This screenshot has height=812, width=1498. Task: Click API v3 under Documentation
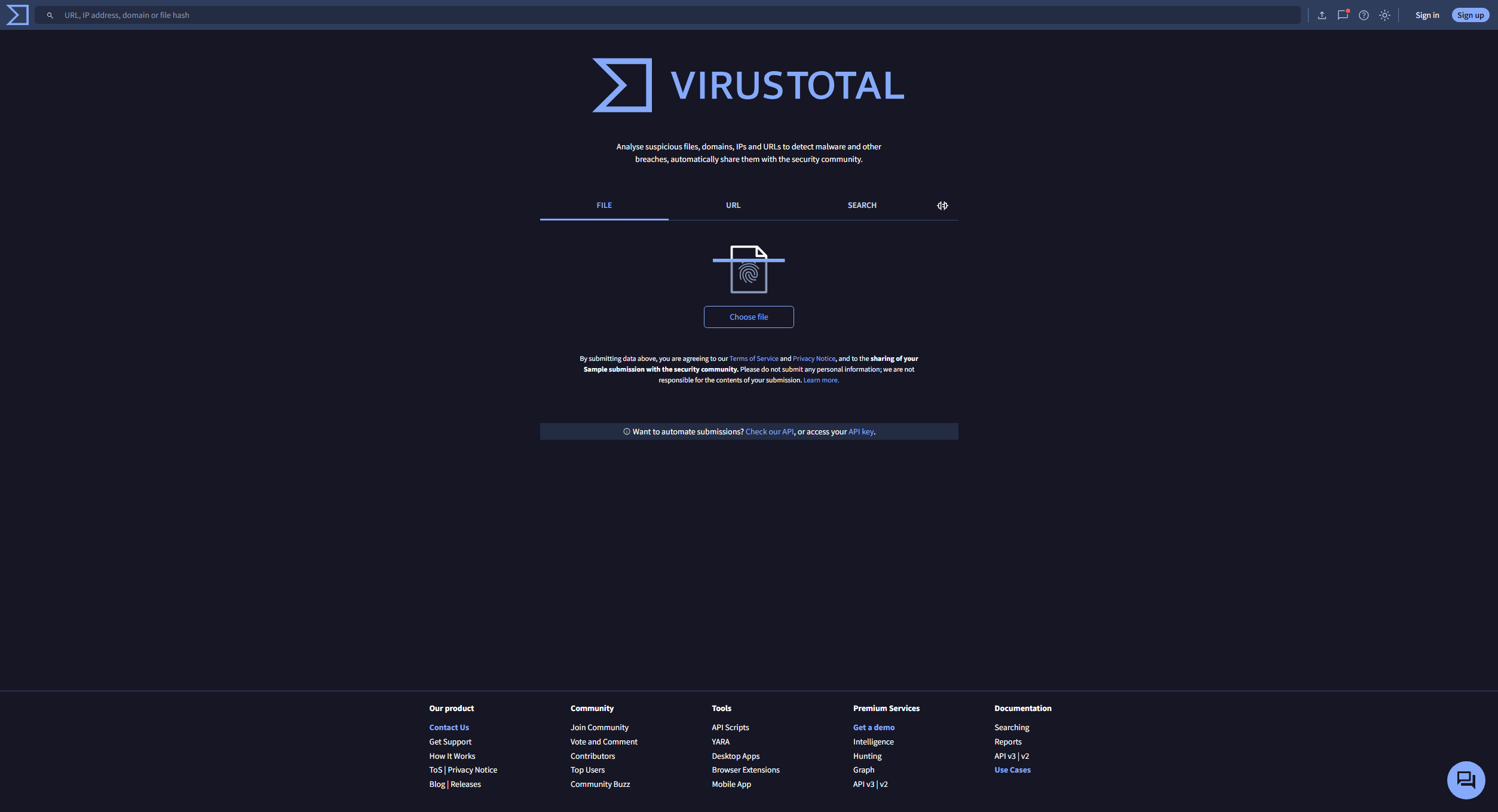(x=1005, y=756)
